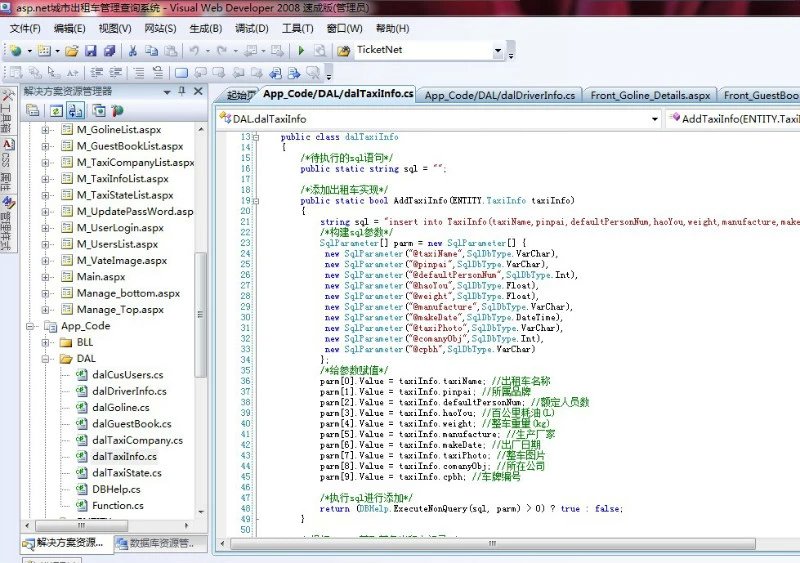Click the Copy Web Site icon in Solution Explorer
Image resolution: width=800 pixels, height=563 pixels.
tap(99, 110)
